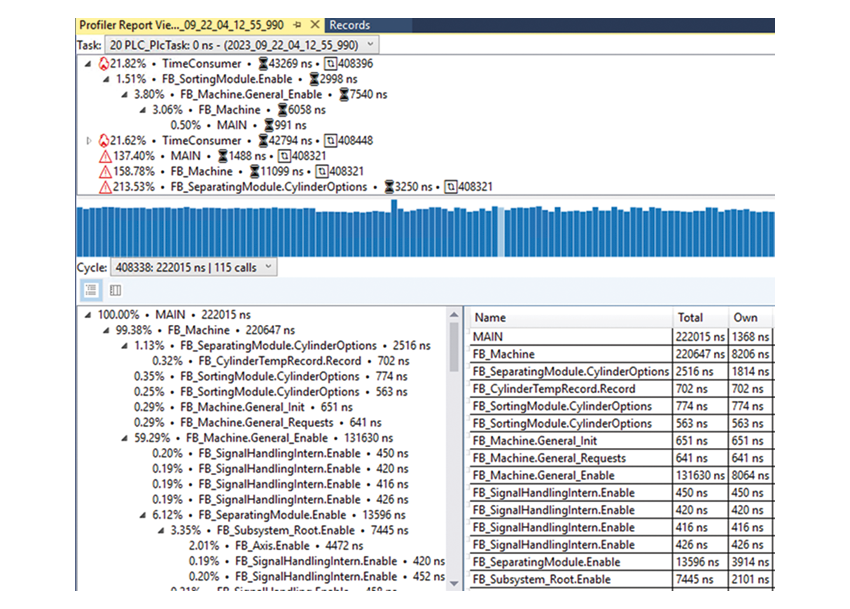Viewport: 850px width, 609px height.
Task: Select FB_CylinderTempRecord.Record in the table
Action: point(621,389)
